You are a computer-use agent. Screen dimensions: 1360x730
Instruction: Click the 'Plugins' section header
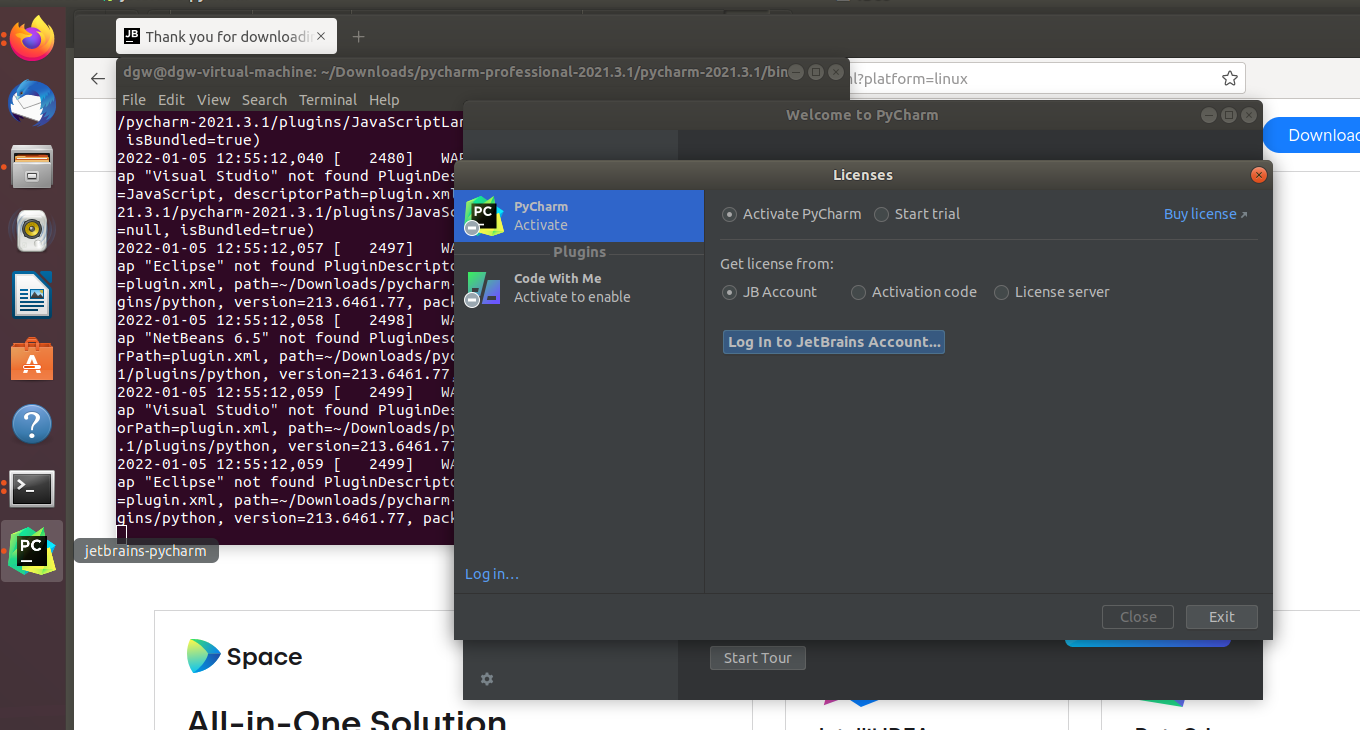click(x=580, y=252)
